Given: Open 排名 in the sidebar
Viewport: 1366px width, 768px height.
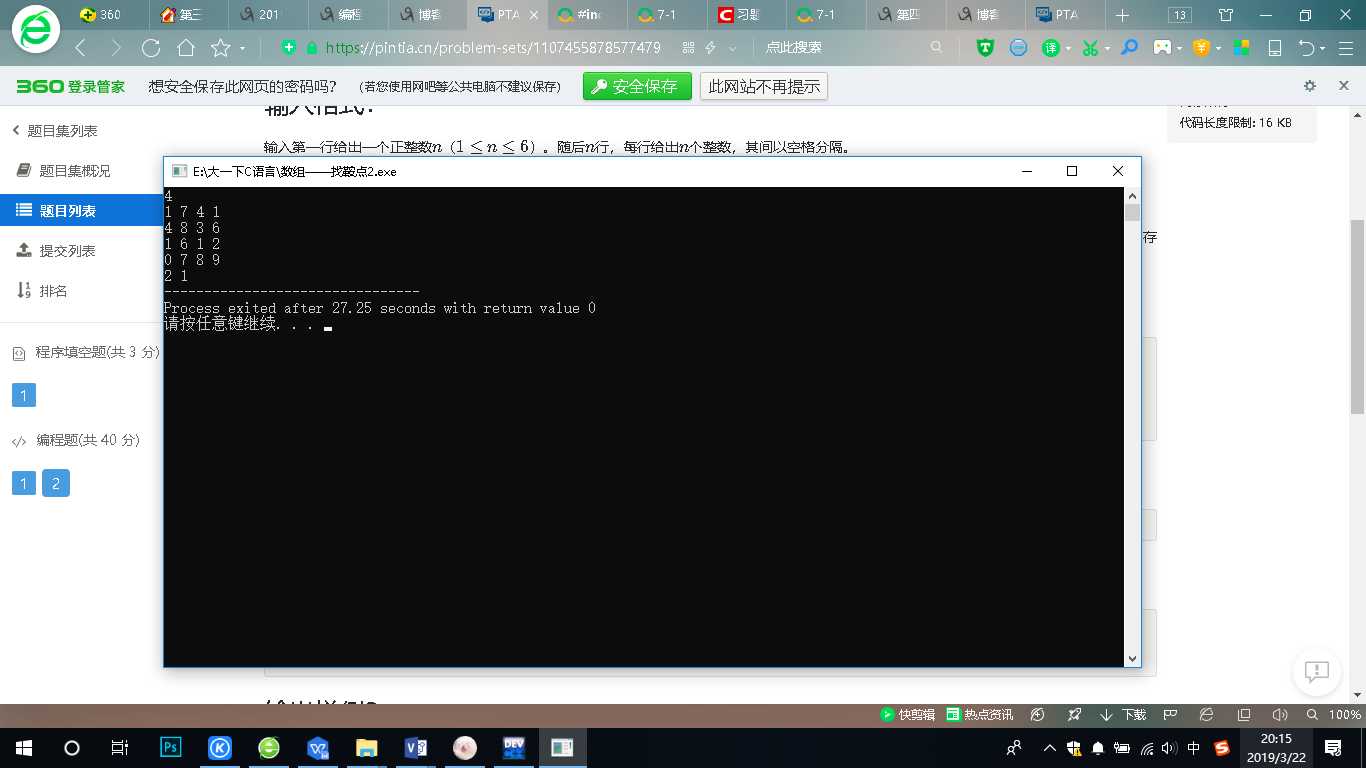Looking at the screenshot, I should [42, 291].
